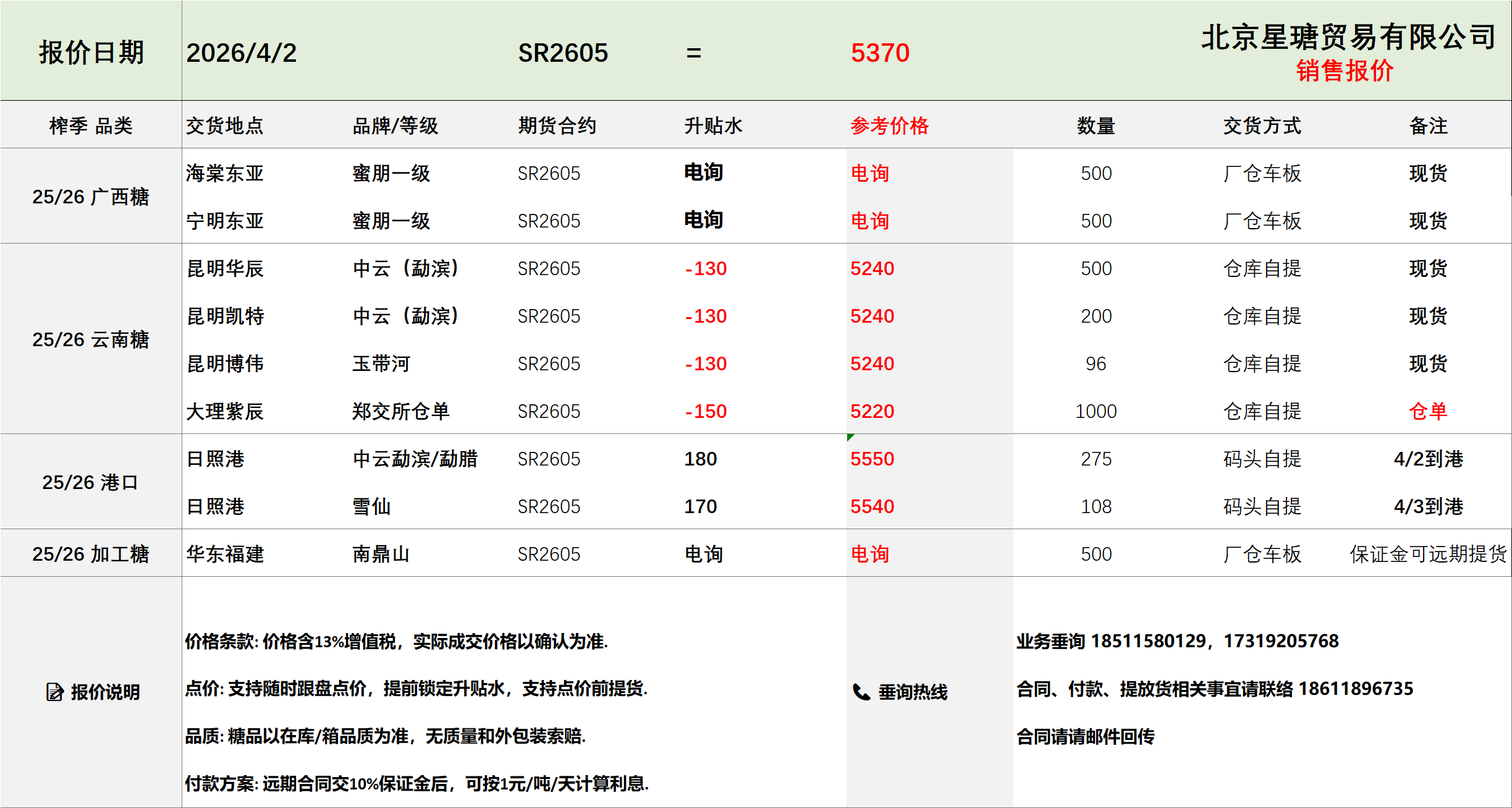Click the 中云勐滨/勐腊 brand cell
Viewport: 1512px width, 808px height.
coord(415,459)
